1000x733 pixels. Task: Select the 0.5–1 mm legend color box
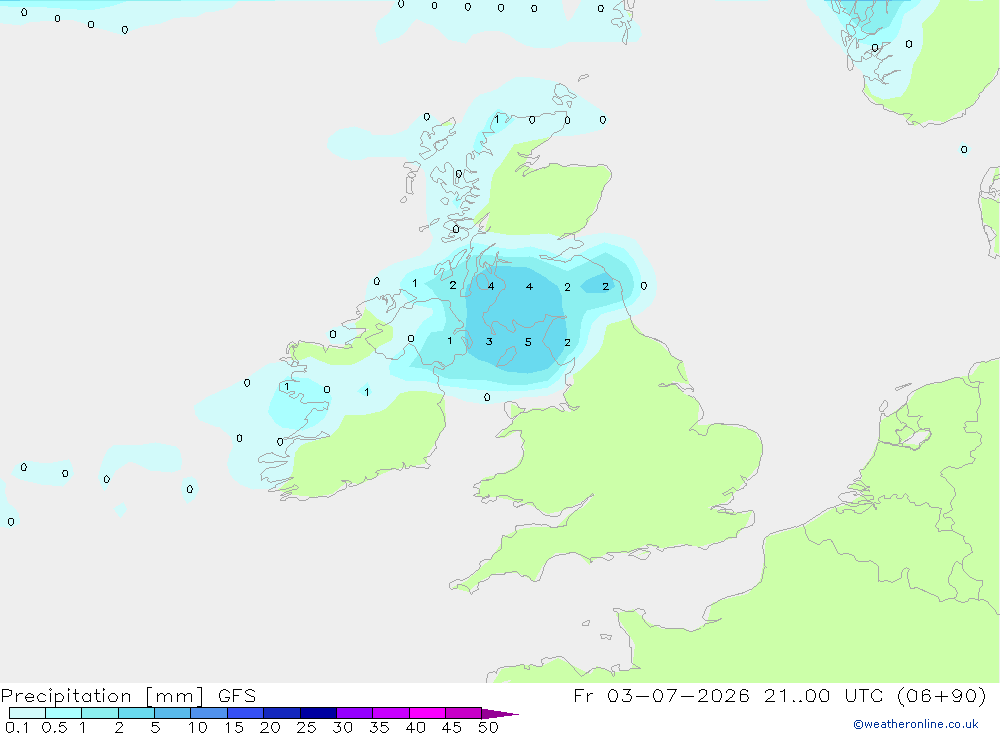pos(64,713)
